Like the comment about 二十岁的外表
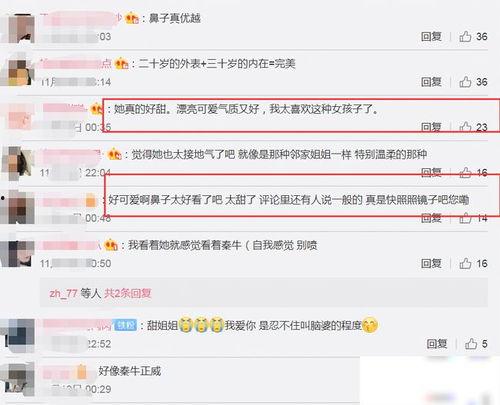 pyautogui.click(x=465, y=82)
